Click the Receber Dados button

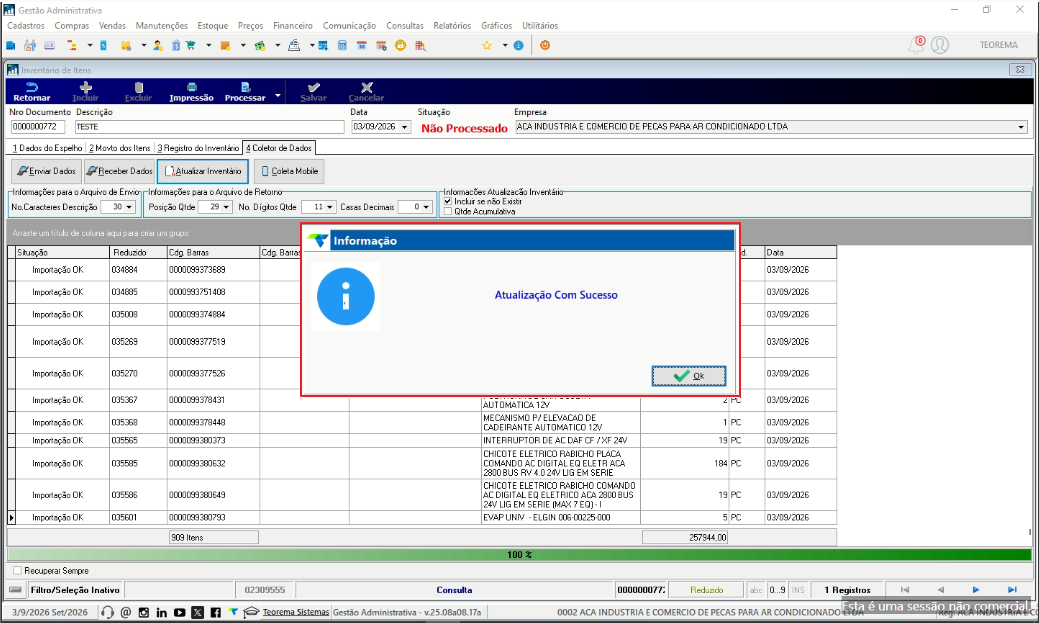point(119,171)
